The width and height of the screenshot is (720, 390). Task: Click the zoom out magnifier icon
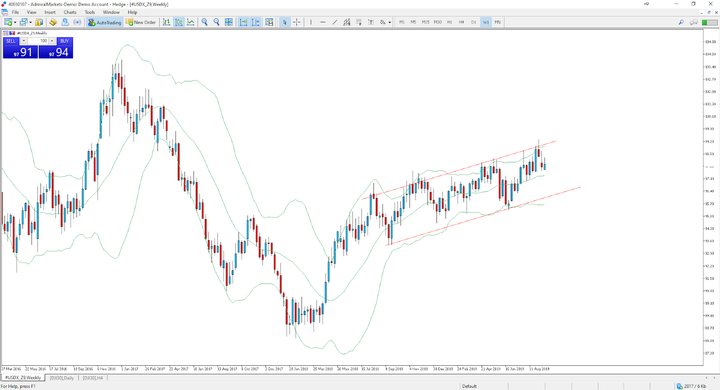pos(217,22)
